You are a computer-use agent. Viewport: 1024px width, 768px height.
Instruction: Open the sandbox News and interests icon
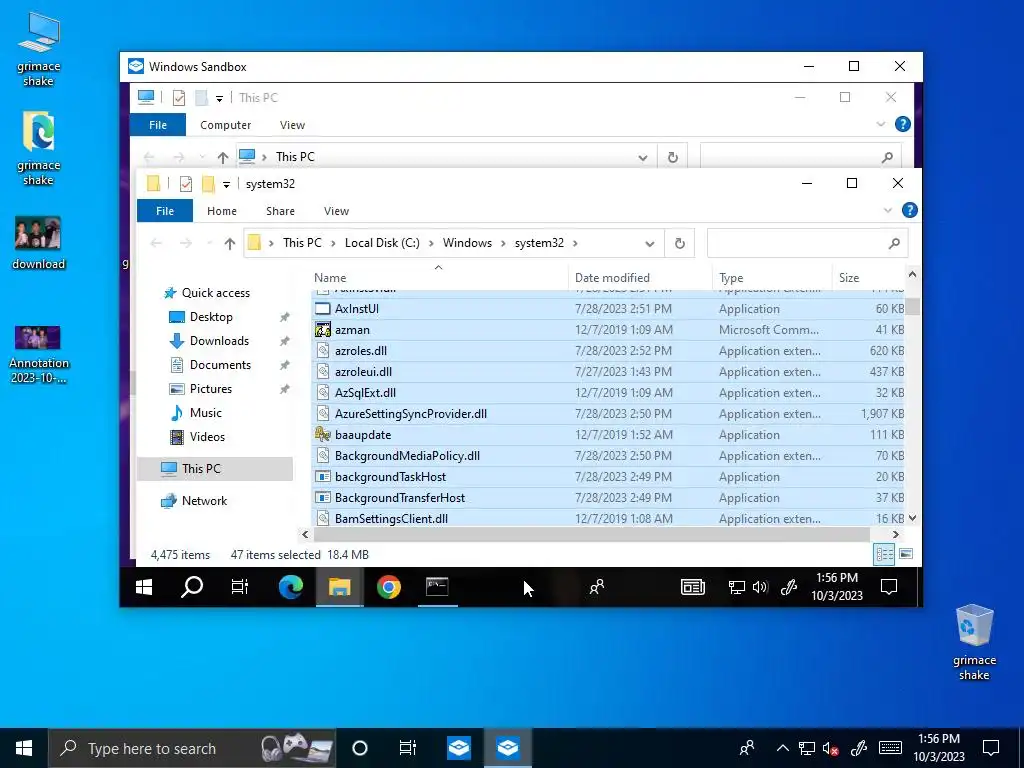(x=692, y=587)
